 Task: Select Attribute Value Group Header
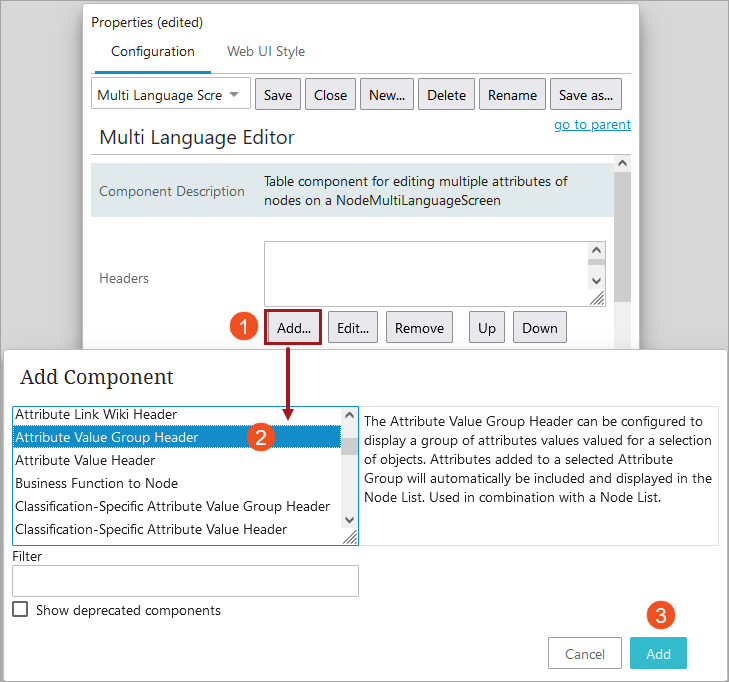click(x=176, y=437)
